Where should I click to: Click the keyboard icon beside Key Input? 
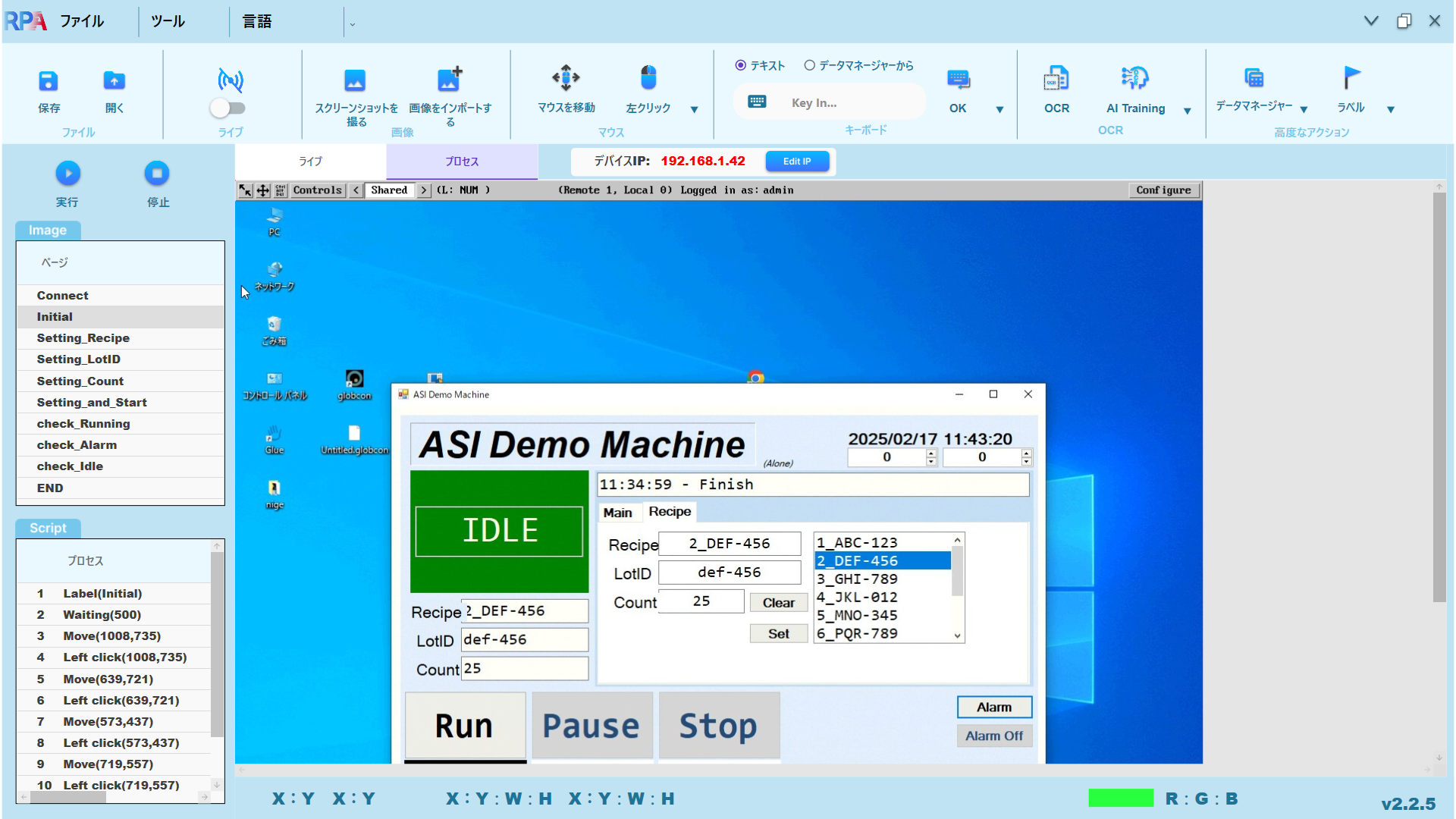pos(757,102)
